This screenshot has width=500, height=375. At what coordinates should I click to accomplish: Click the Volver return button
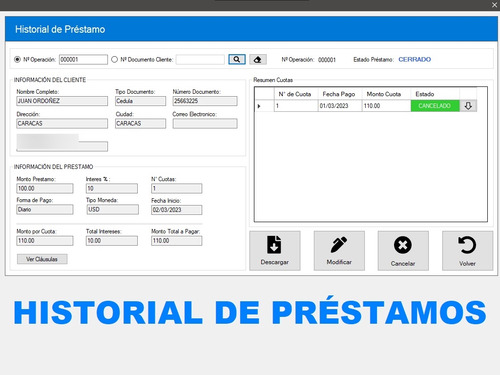tap(467, 250)
